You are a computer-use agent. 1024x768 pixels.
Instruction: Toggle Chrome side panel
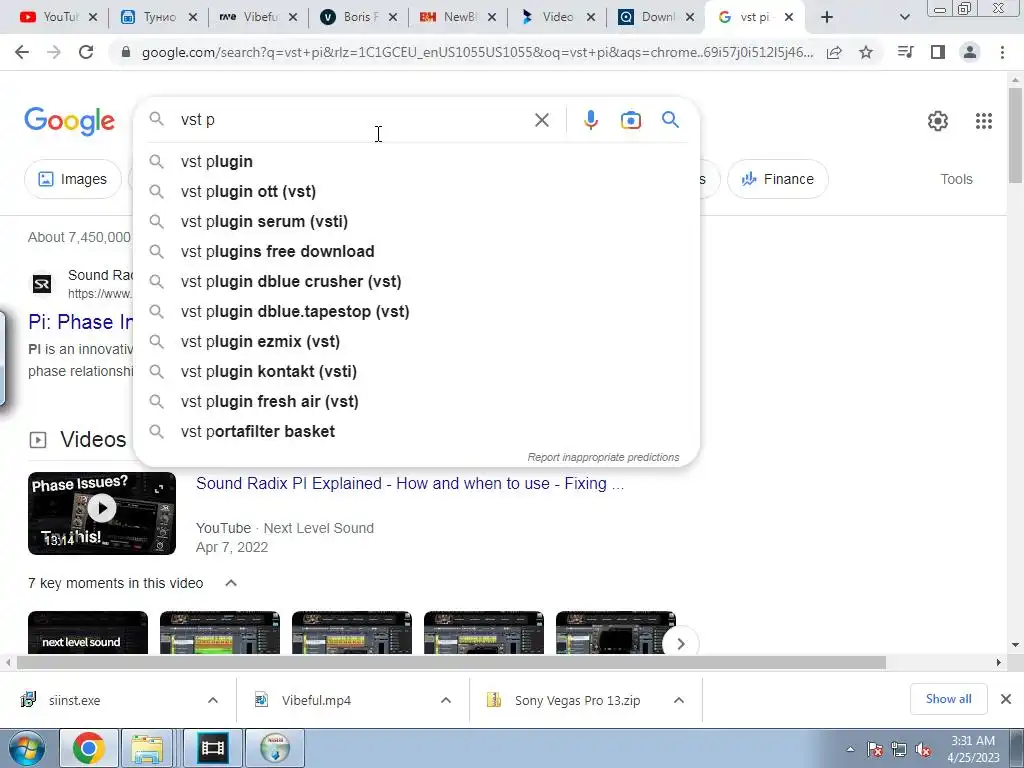click(938, 52)
